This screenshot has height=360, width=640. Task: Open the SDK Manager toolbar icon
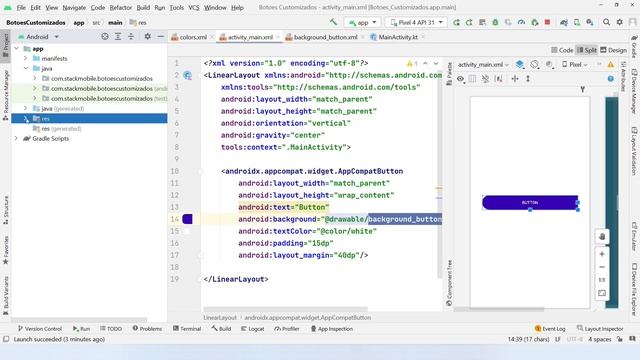590,22
